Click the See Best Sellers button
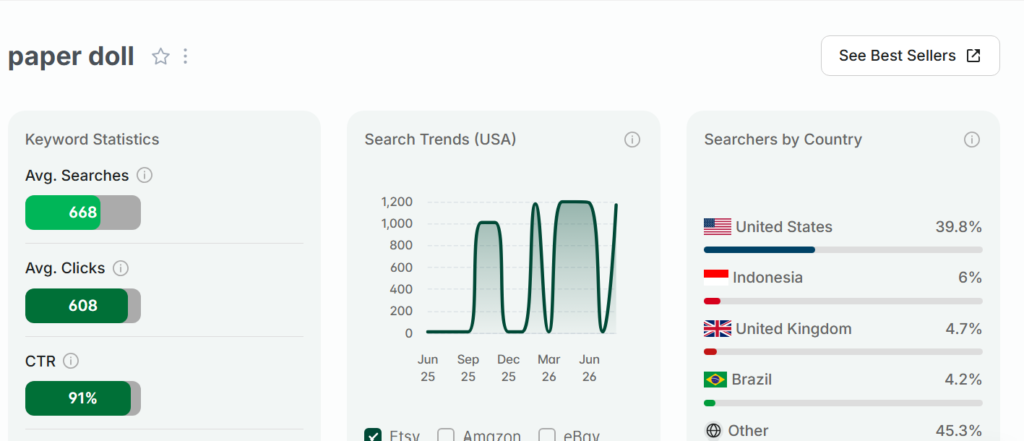 pyautogui.click(x=910, y=56)
